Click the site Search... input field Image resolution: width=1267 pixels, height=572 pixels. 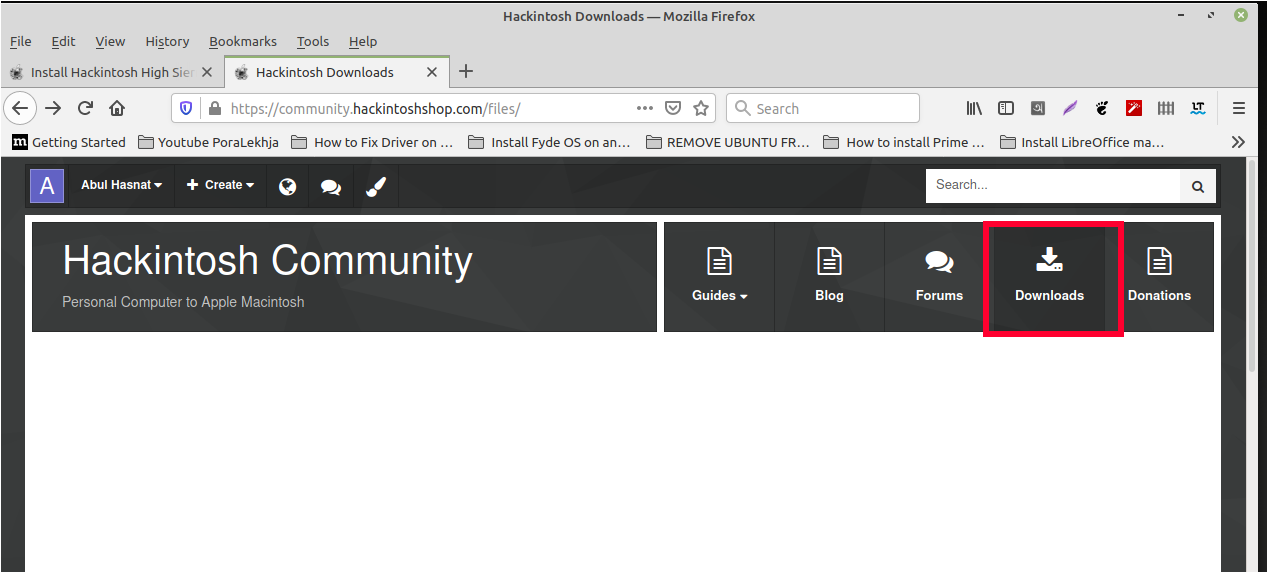(1053, 185)
